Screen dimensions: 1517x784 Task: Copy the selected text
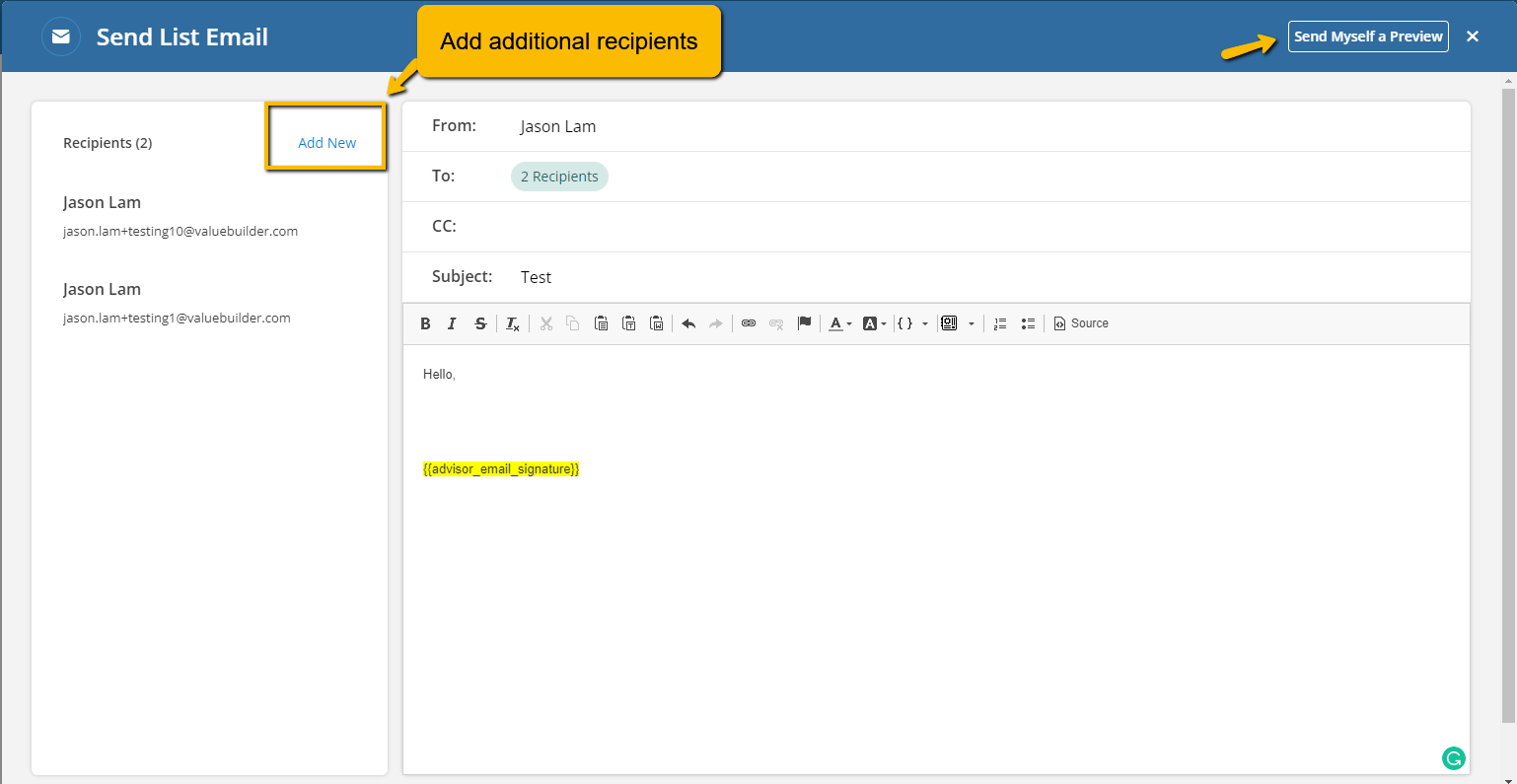[573, 323]
